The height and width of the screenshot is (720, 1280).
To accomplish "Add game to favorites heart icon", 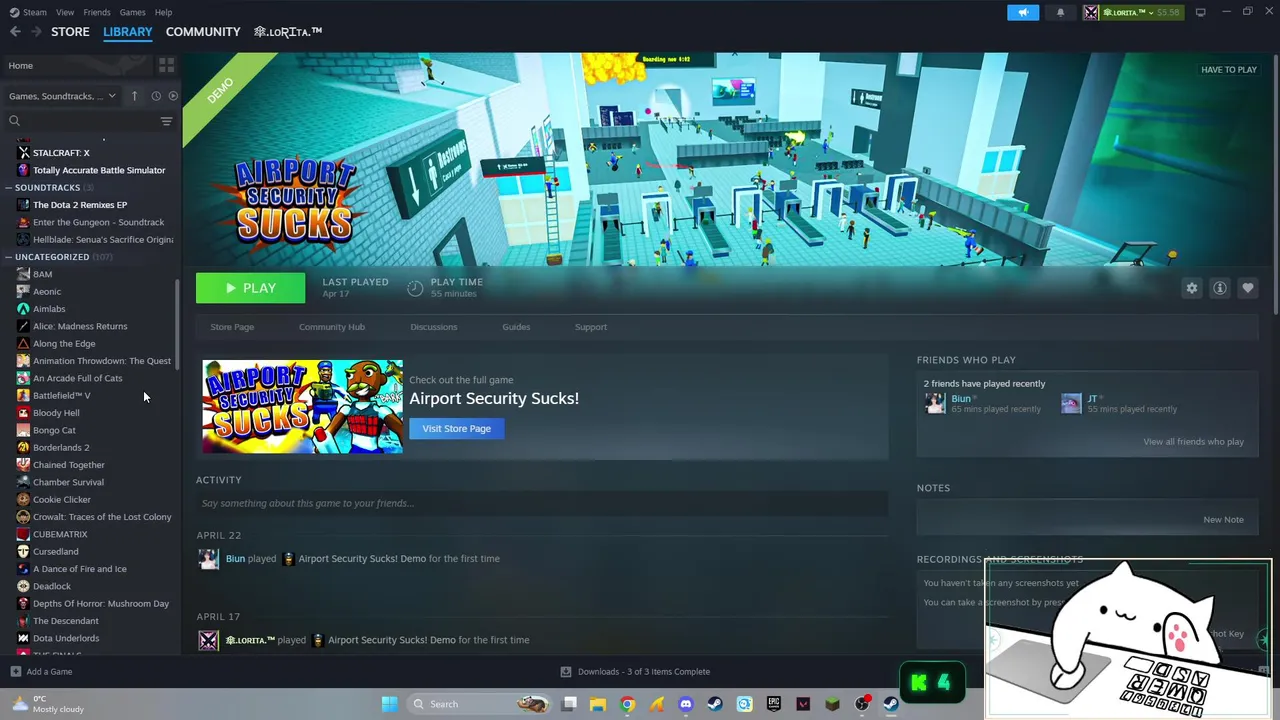I will 1248,288.
